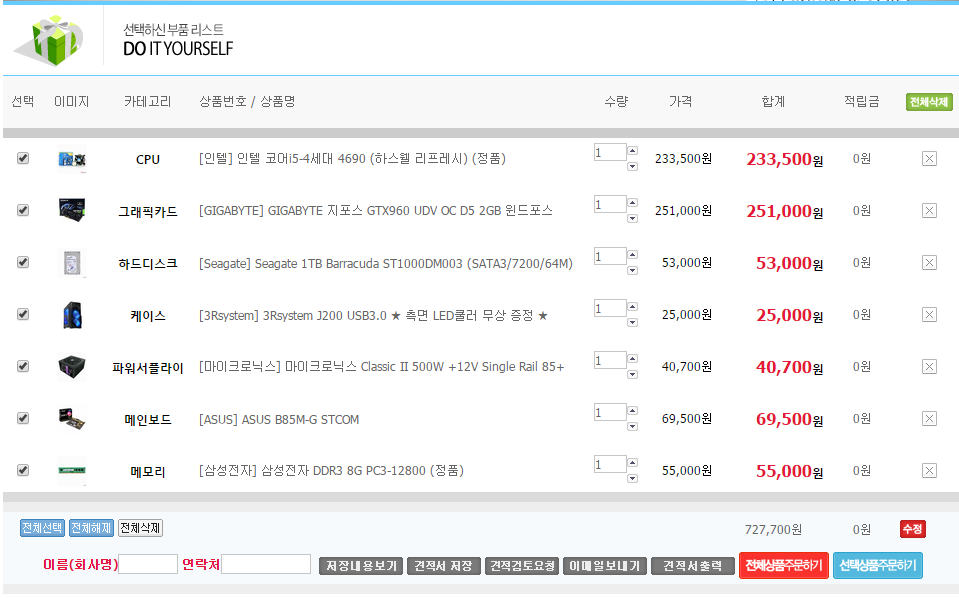Open the ASUS B85M-G STCOM link

[x=279, y=419]
